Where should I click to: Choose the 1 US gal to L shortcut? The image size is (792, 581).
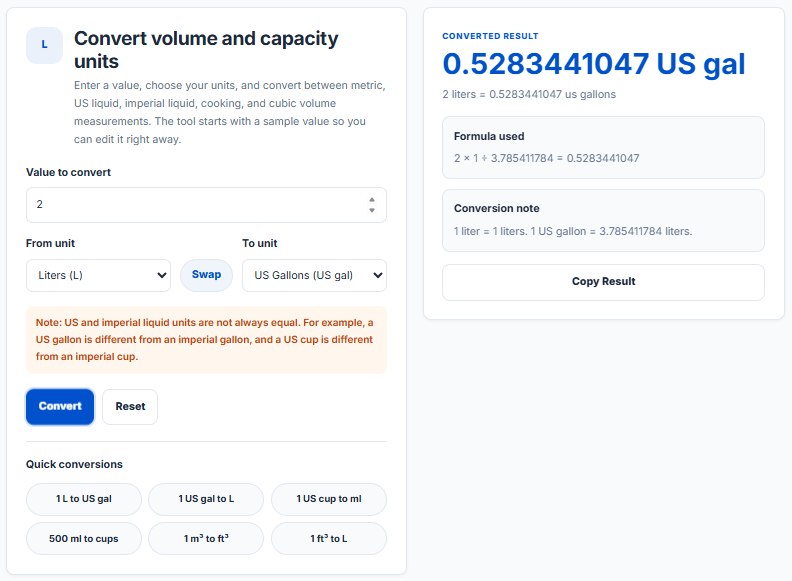tap(206, 499)
